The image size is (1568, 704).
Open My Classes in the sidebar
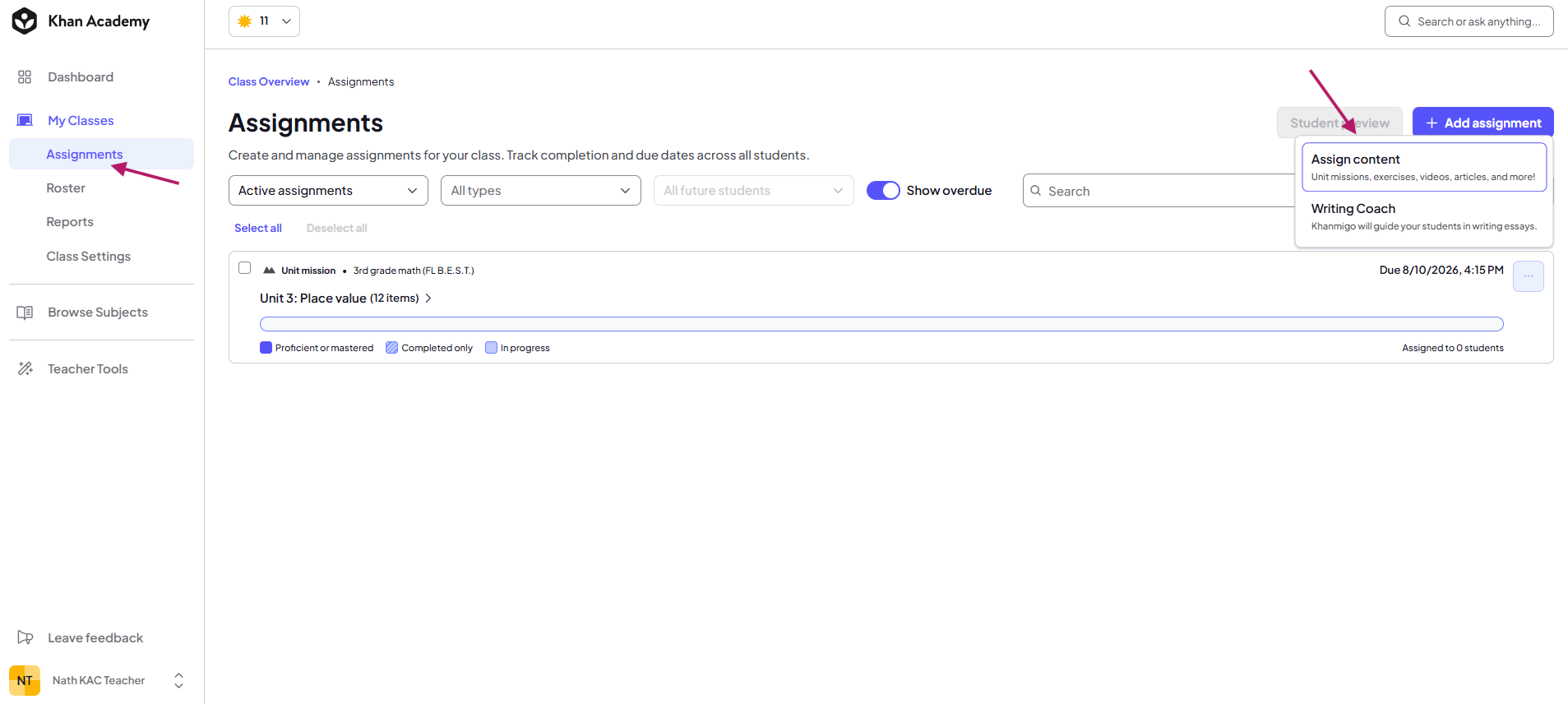click(81, 120)
